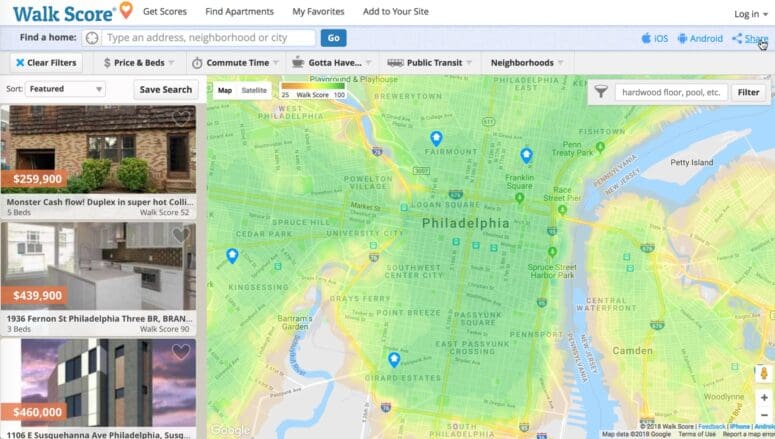775x439 pixels.
Task: Click the Filter button
Action: [x=748, y=92]
